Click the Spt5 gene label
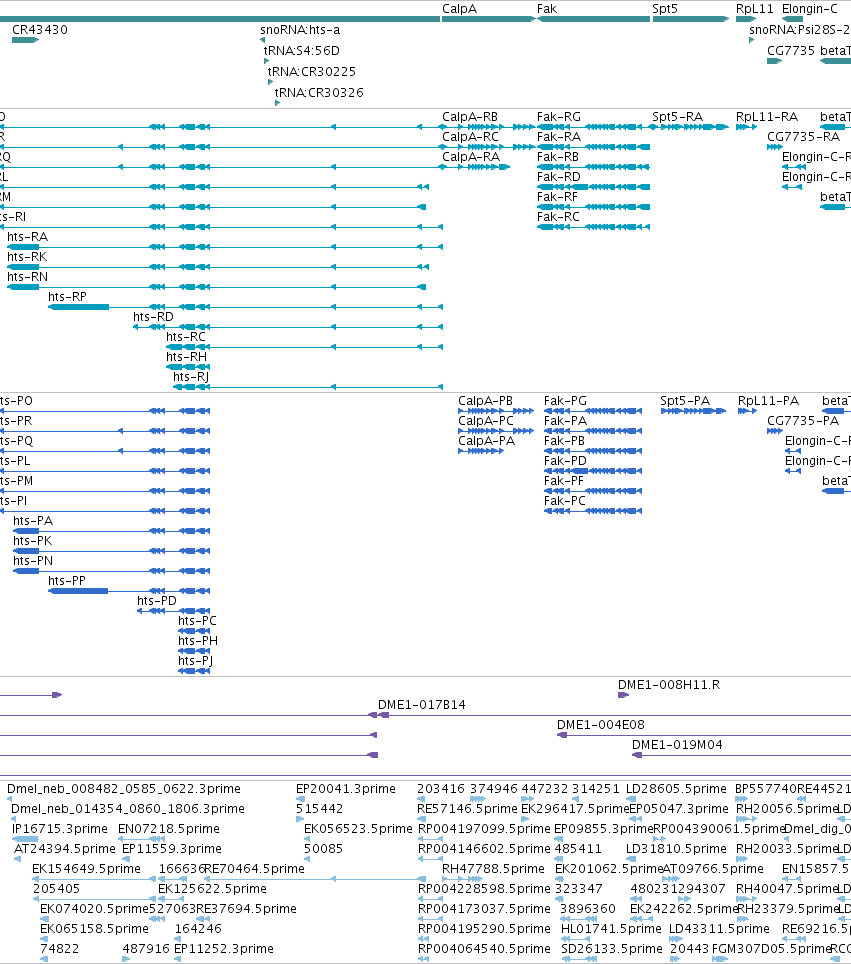851x964 pixels. click(665, 9)
